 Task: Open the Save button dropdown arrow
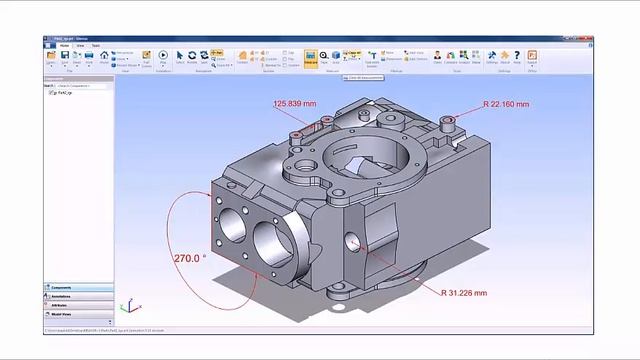tap(64, 66)
